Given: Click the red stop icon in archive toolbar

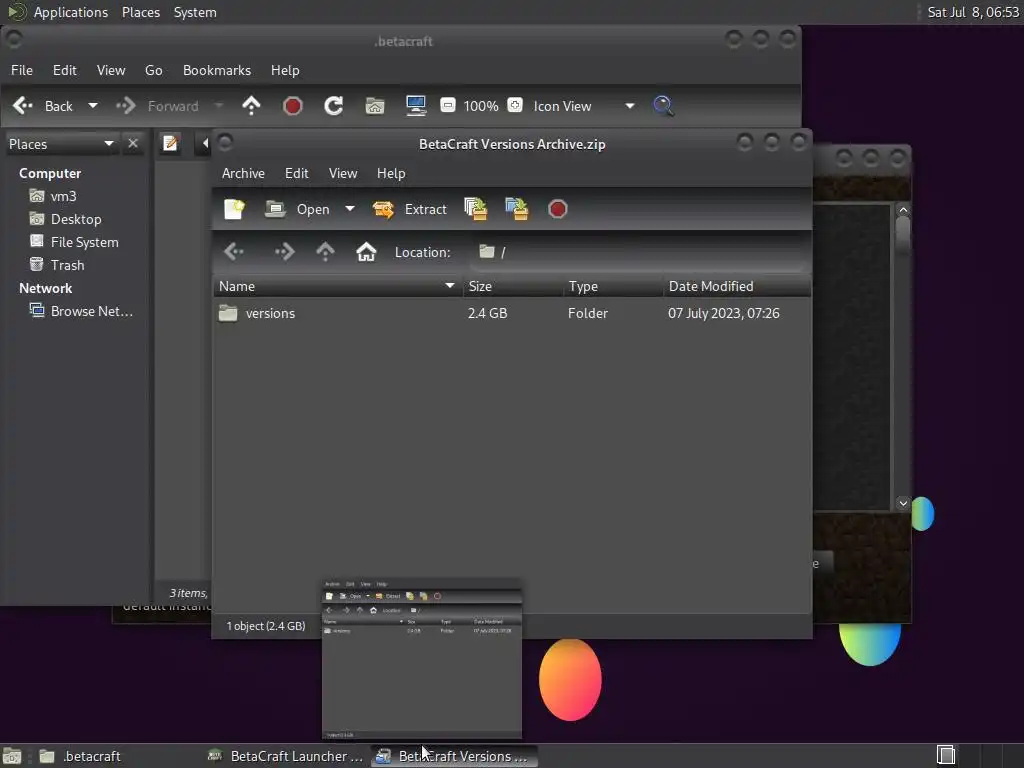Looking at the screenshot, I should [x=557, y=209].
